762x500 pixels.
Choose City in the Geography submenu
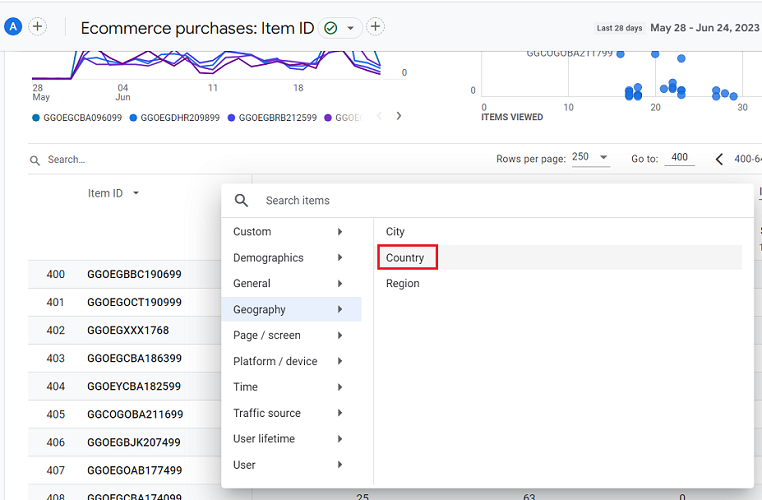click(396, 232)
